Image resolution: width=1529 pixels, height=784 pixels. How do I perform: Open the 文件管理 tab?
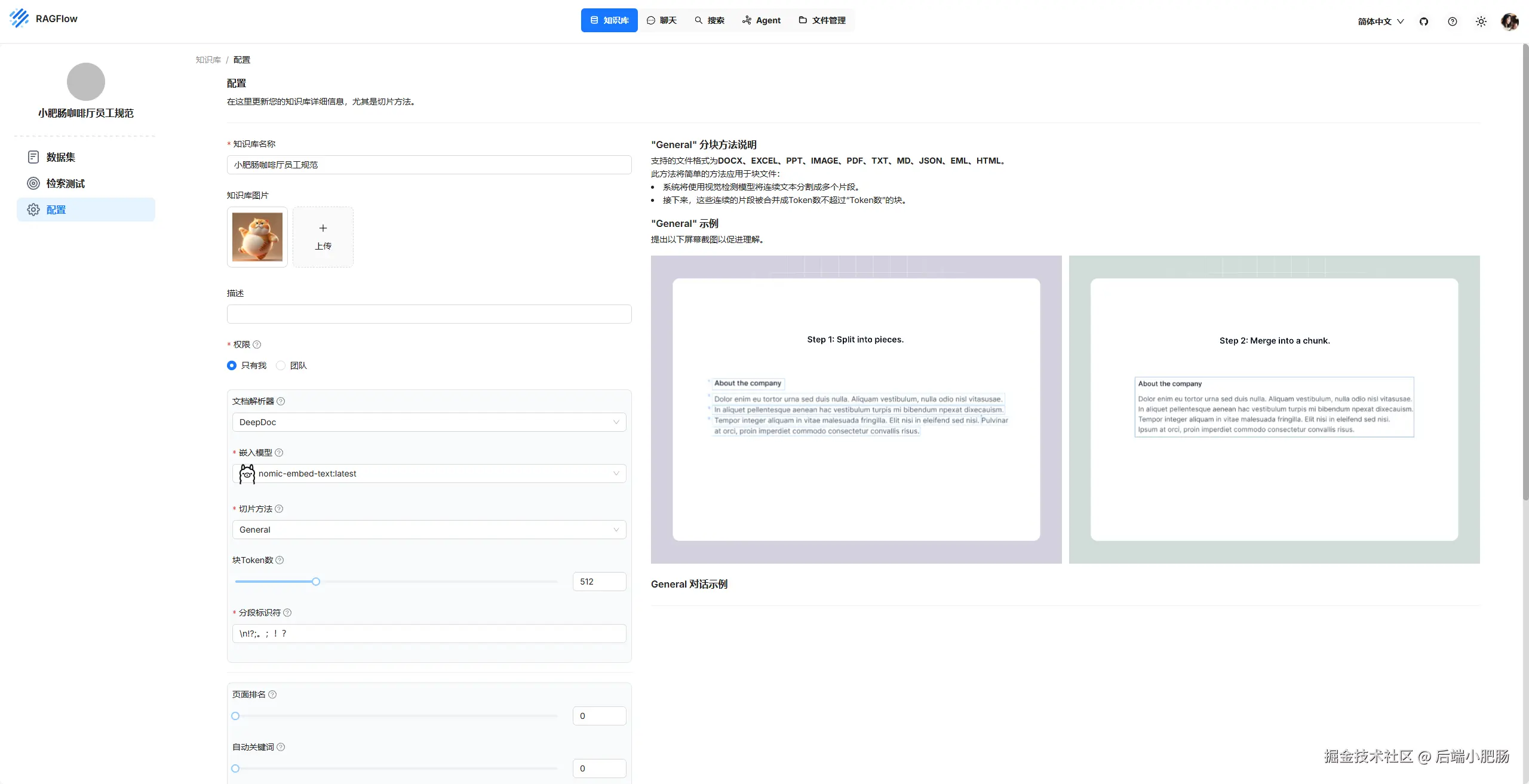pyautogui.click(x=822, y=20)
